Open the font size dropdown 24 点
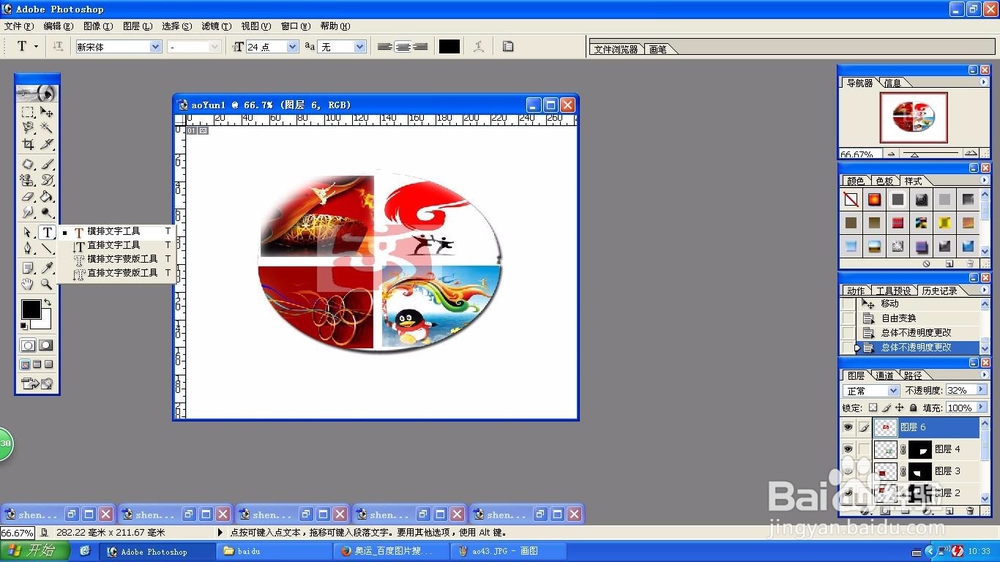Screen dimensions: 1000x562 pos(292,47)
